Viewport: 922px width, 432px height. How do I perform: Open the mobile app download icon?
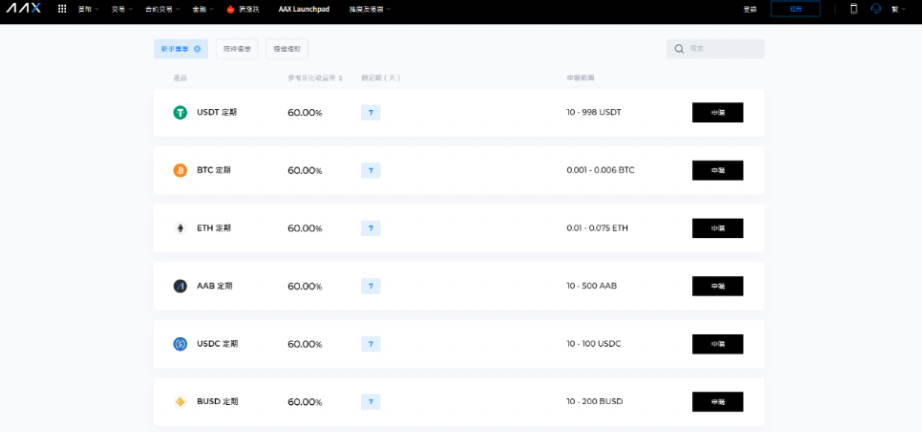[x=853, y=9]
